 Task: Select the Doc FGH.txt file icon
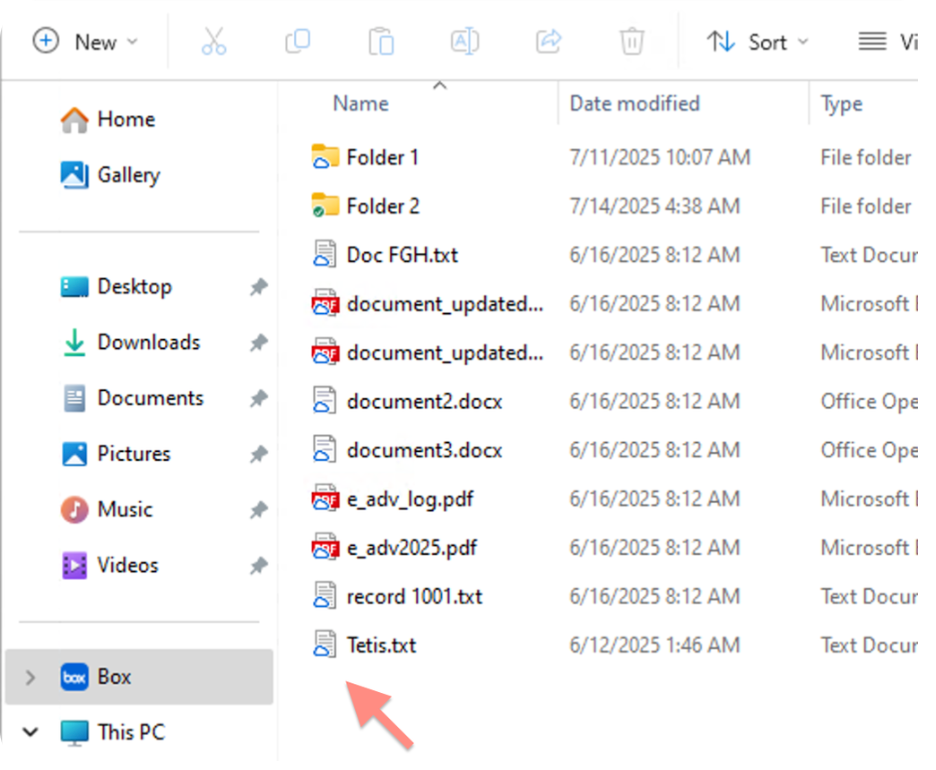(324, 255)
